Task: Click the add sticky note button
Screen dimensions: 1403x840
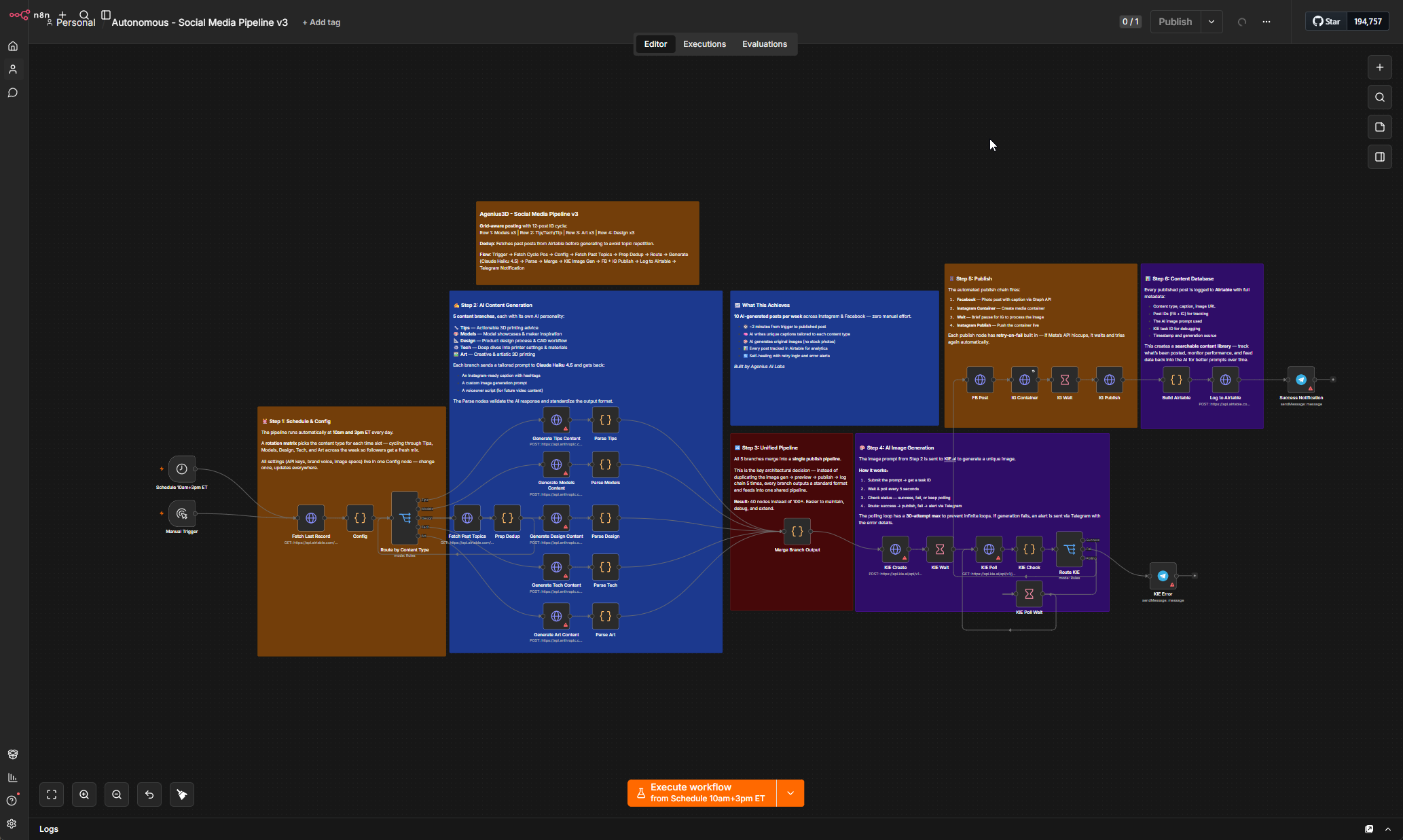Action: click(x=1380, y=127)
